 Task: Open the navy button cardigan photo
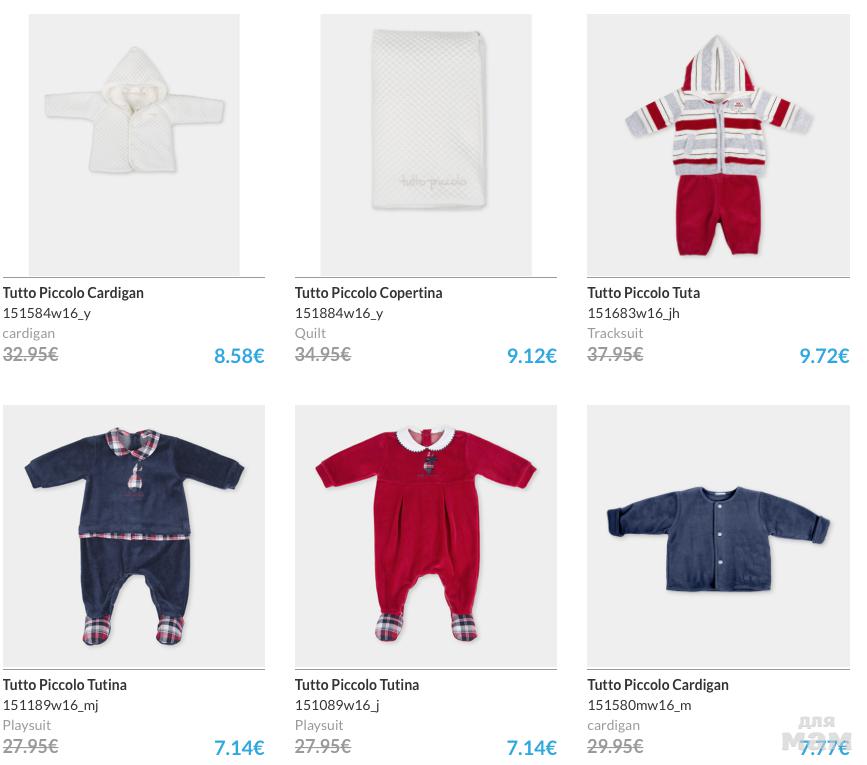tap(718, 537)
